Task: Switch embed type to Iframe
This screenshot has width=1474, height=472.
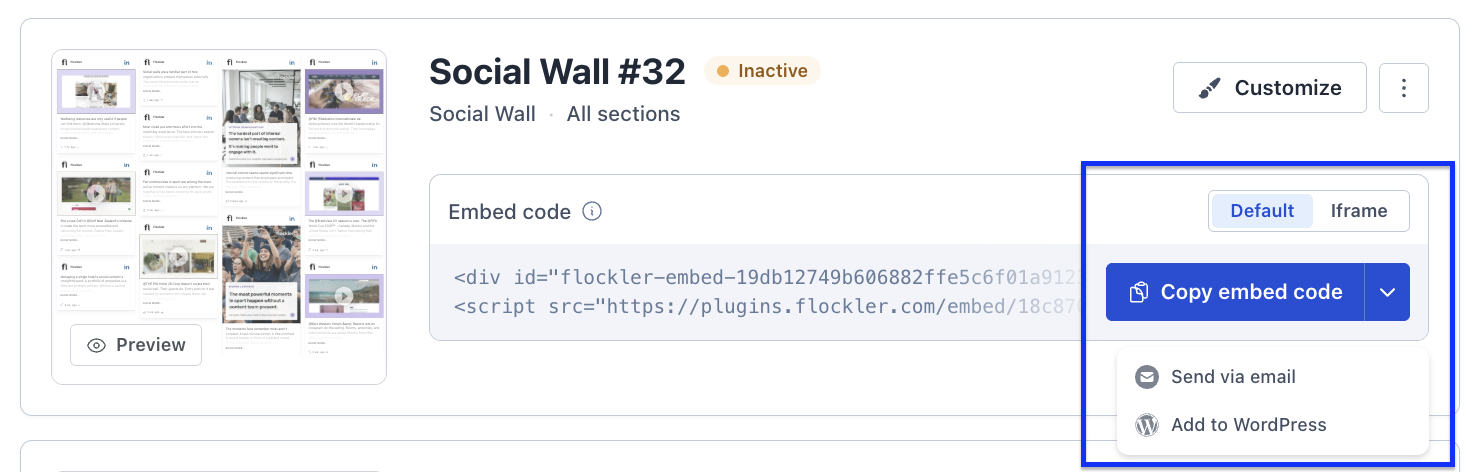Action: pos(1359,211)
